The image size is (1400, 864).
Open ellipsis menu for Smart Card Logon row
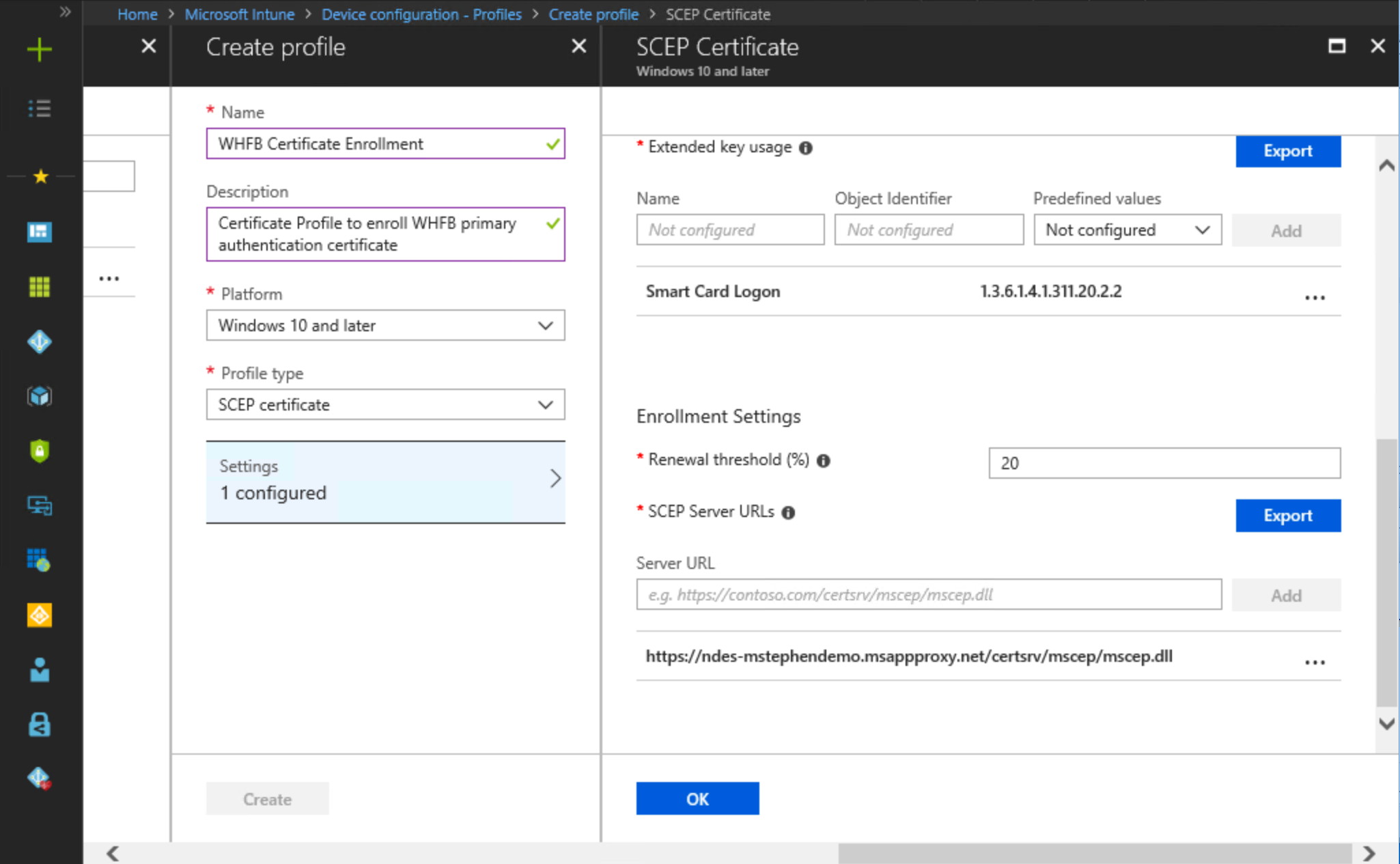click(1315, 298)
